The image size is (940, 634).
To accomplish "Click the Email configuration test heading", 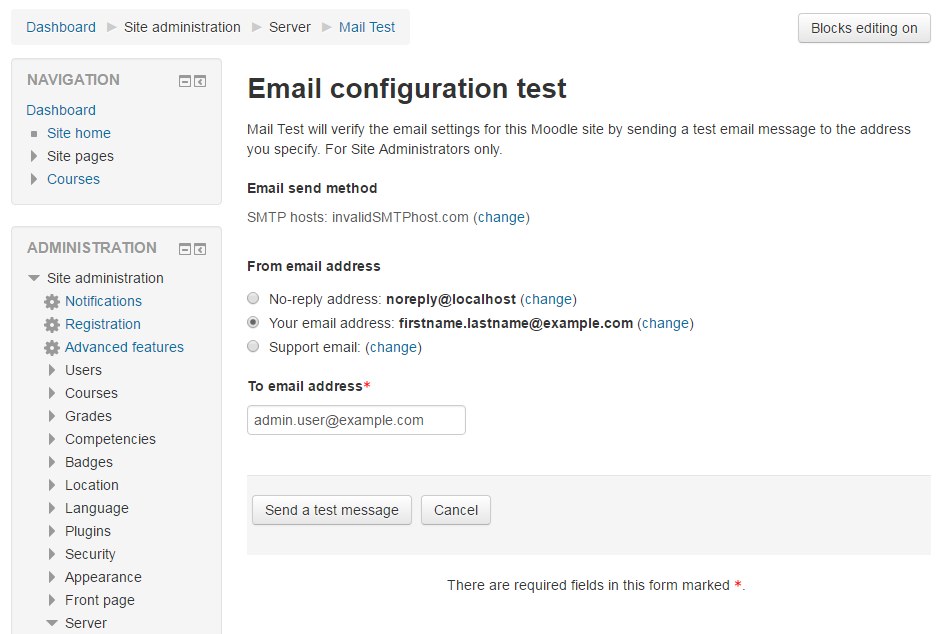I will click(x=406, y=89).
